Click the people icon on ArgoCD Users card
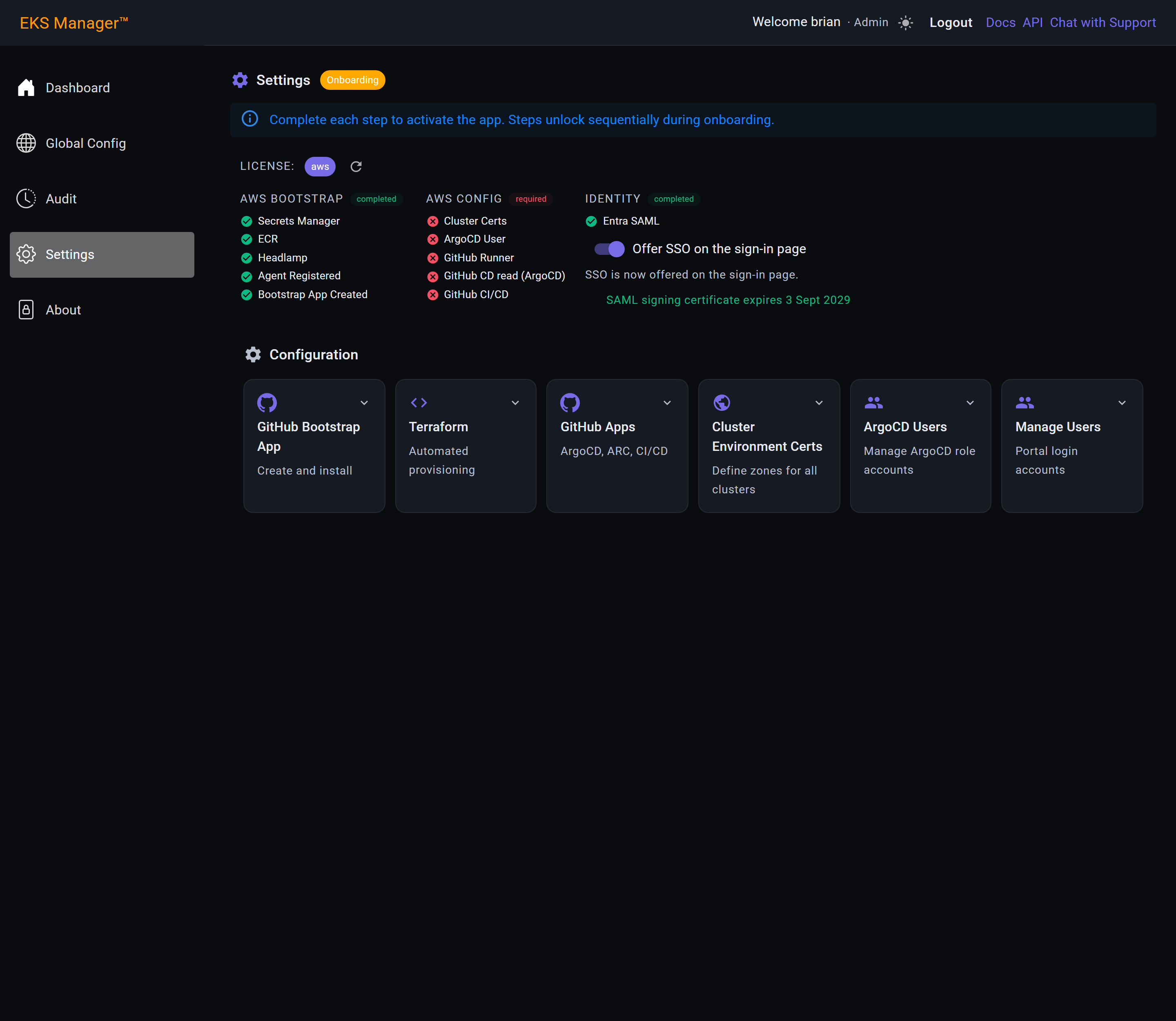 click(873, 403)
